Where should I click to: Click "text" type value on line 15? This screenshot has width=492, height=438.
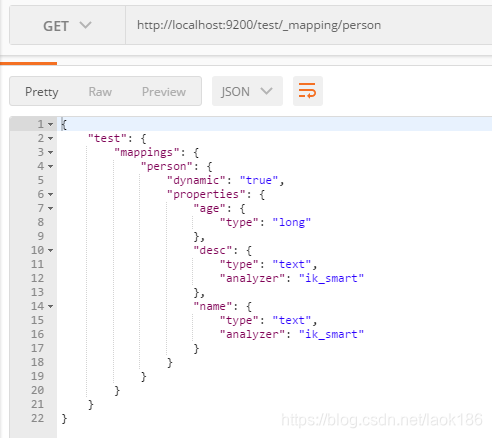292,320
